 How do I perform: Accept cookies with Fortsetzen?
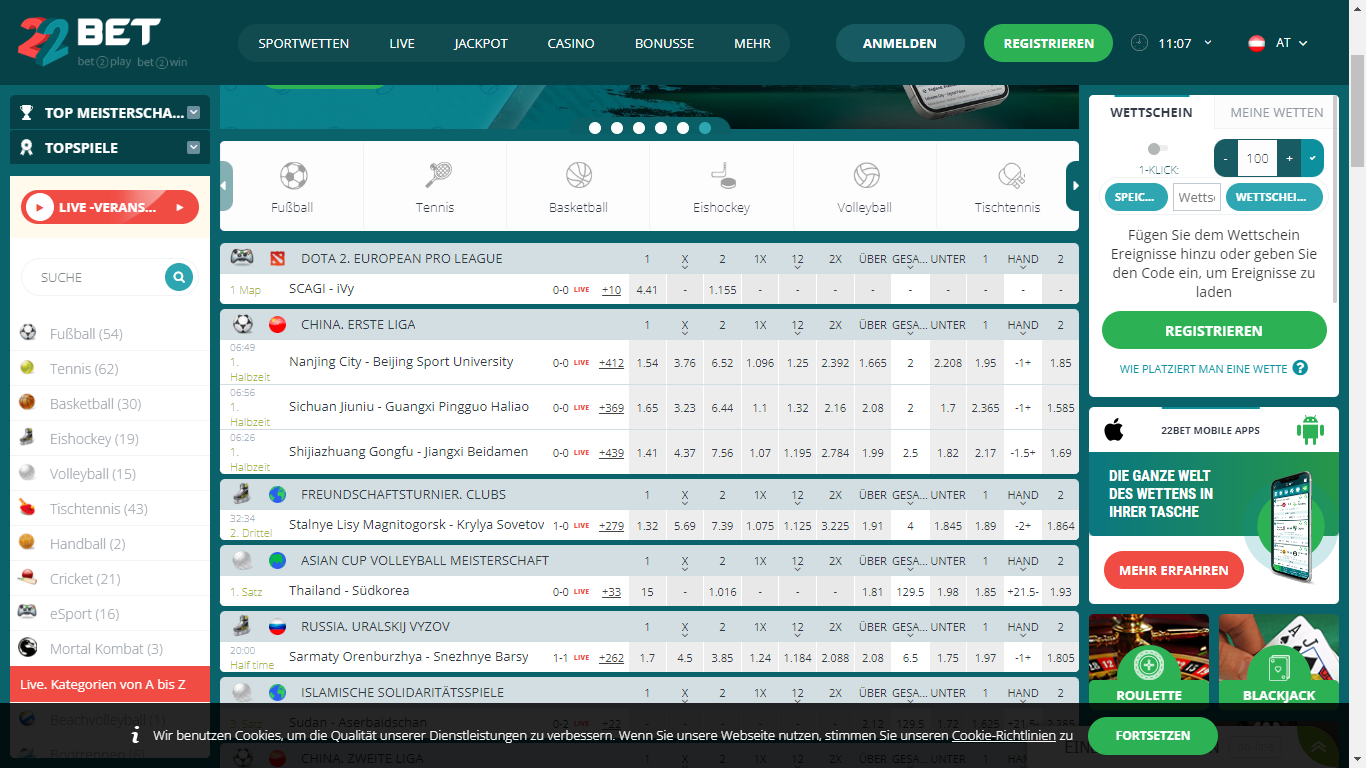point(1152,735)
